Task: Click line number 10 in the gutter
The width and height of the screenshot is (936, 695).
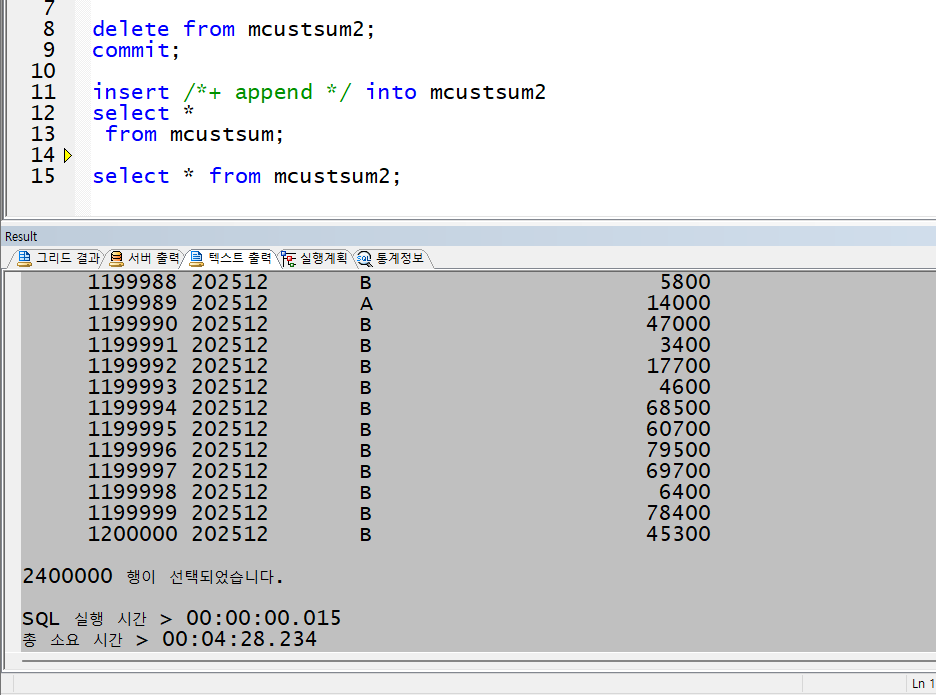Action: pyautogui.click(x=42, y=71)
